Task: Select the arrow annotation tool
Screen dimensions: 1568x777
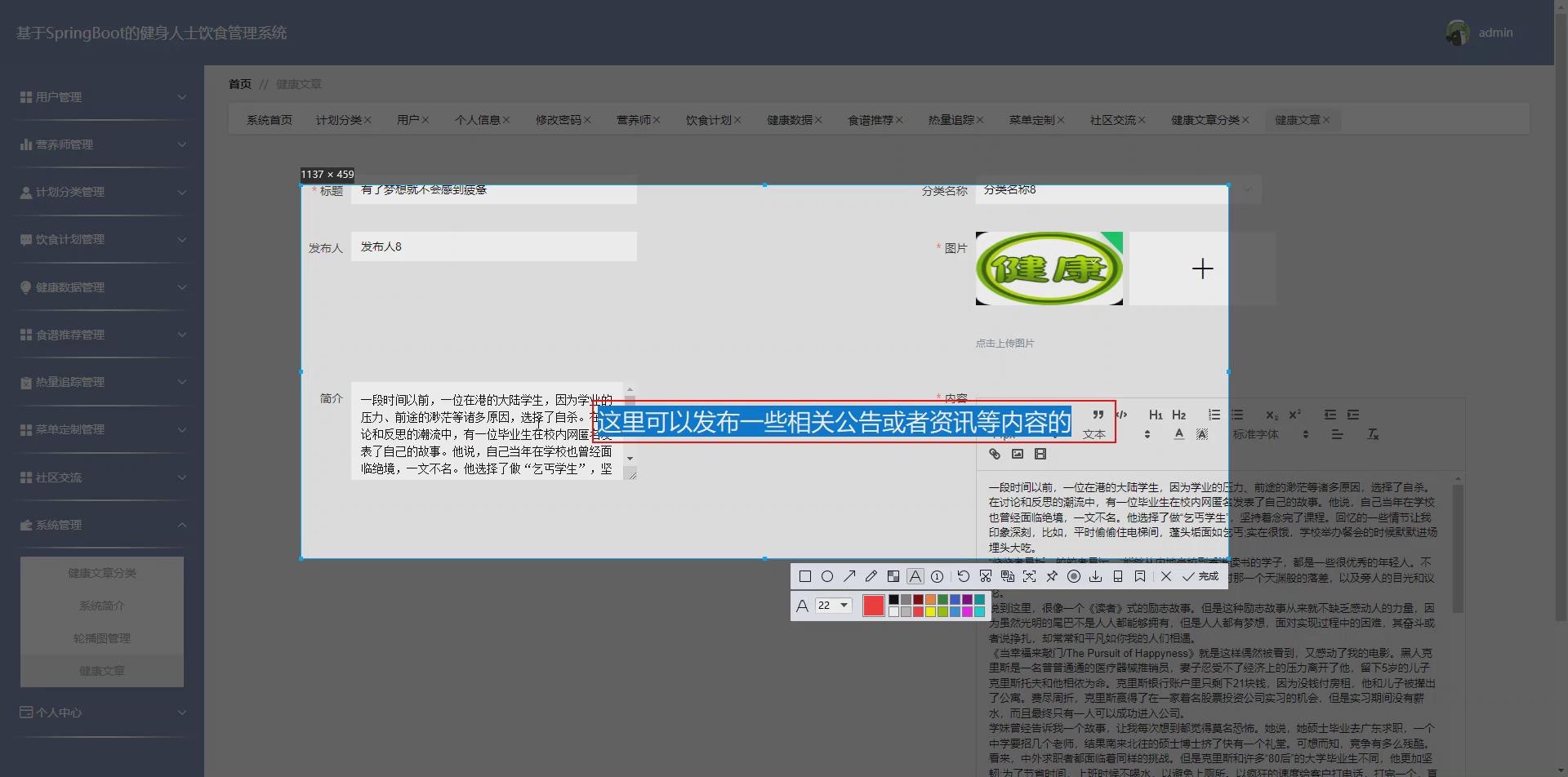Action: (x=849, y=576)
